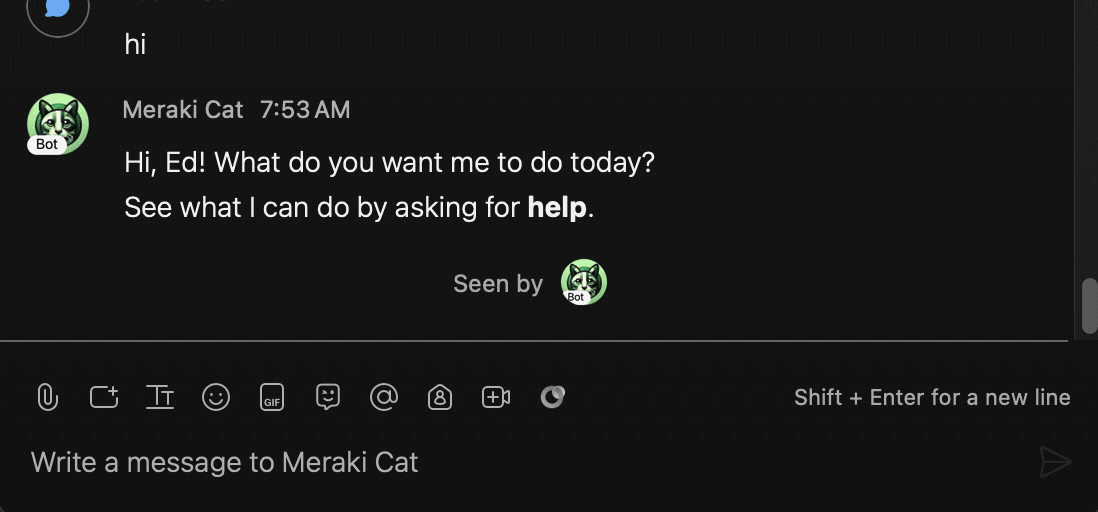1098x512 pixels.
Task: Share personal room link icon
Action: point(440,397)
